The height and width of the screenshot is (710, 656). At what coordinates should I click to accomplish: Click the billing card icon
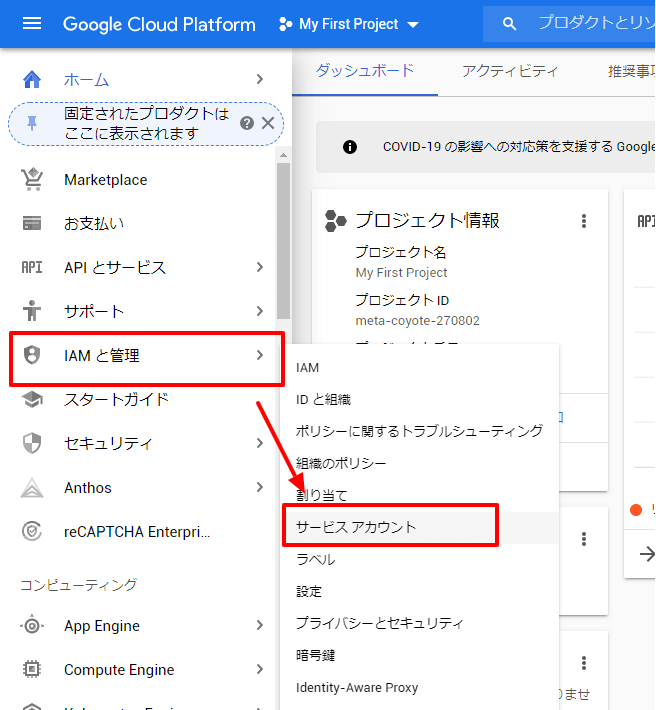click(32, 223)
